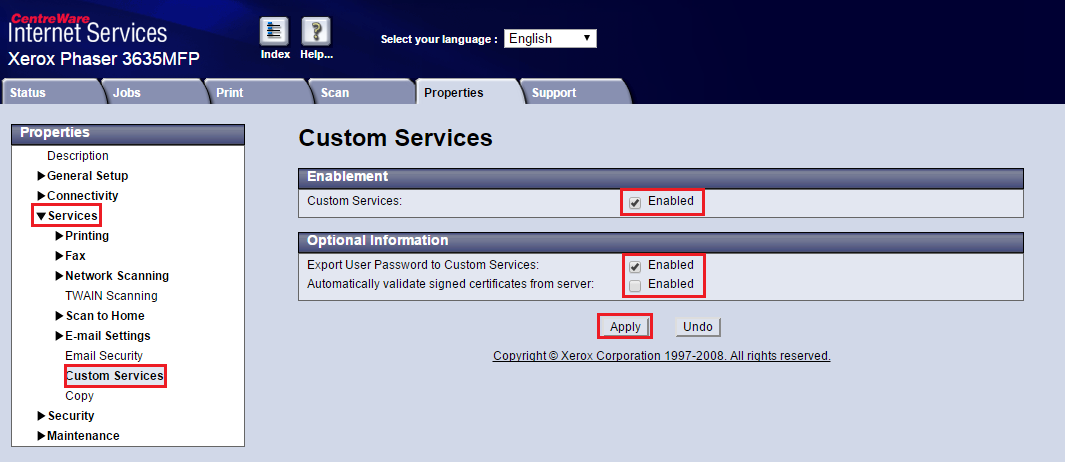Open Email Security in the properties tree
This screenshot has height=462, width=1065.
pyautogui.click(x=104, y=356)
